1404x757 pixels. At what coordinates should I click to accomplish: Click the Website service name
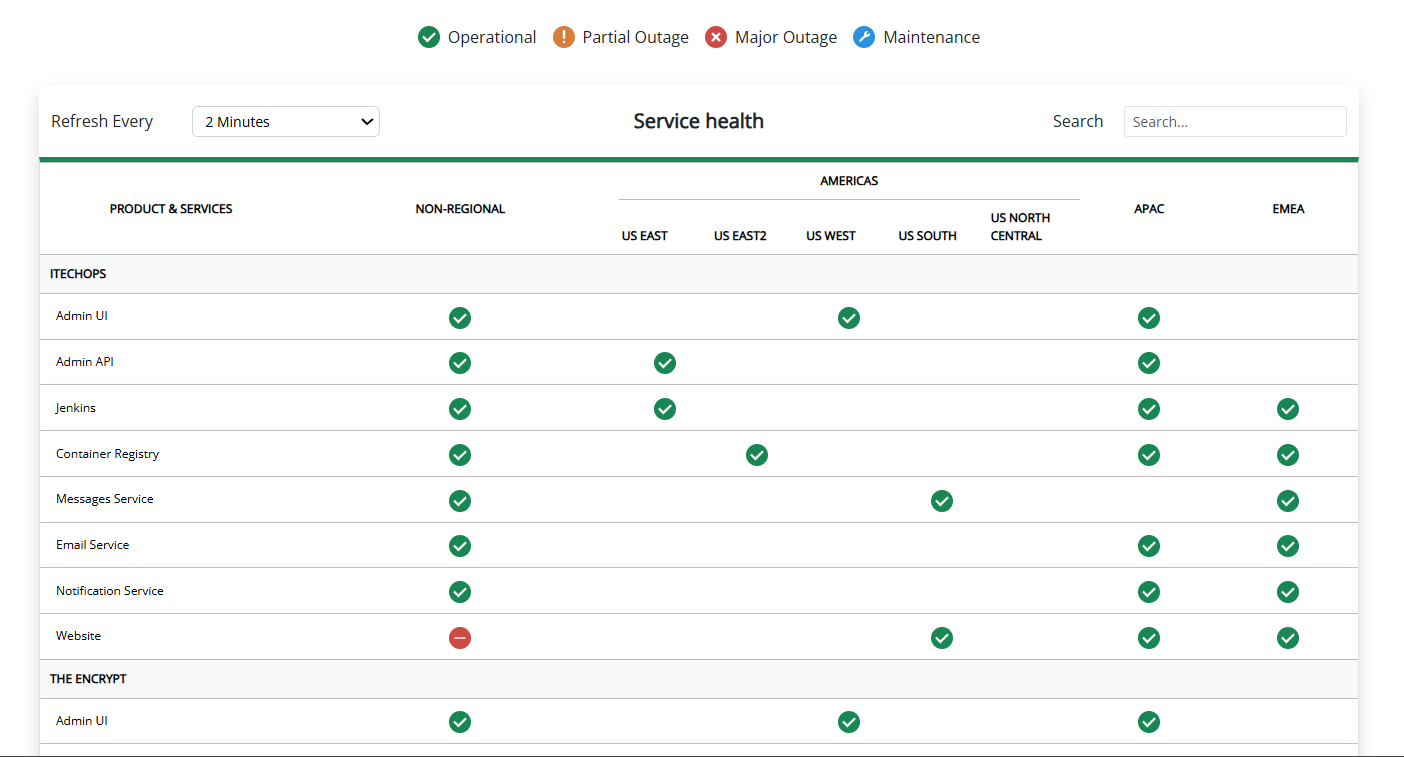pos(78,636)
